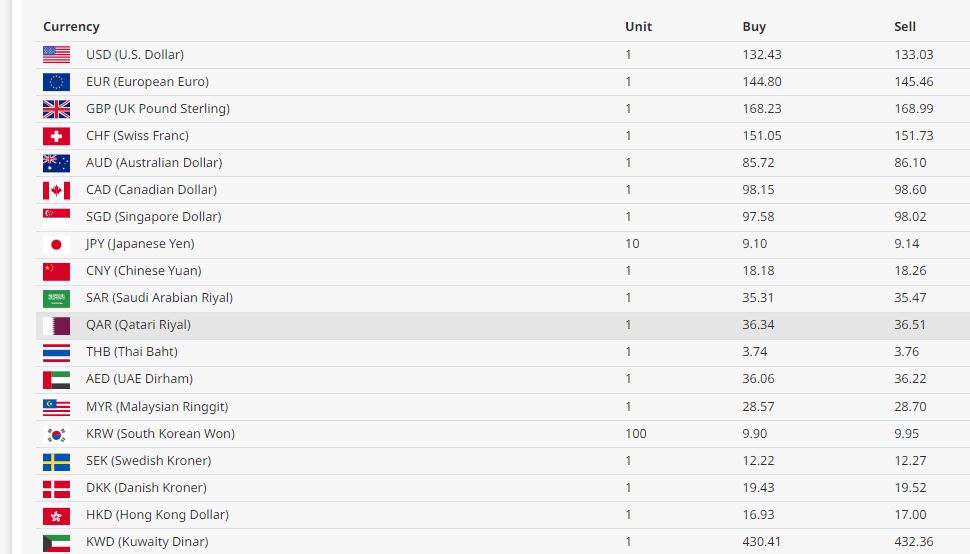Click the U.S. Dollar flag icon

point(56,55)
